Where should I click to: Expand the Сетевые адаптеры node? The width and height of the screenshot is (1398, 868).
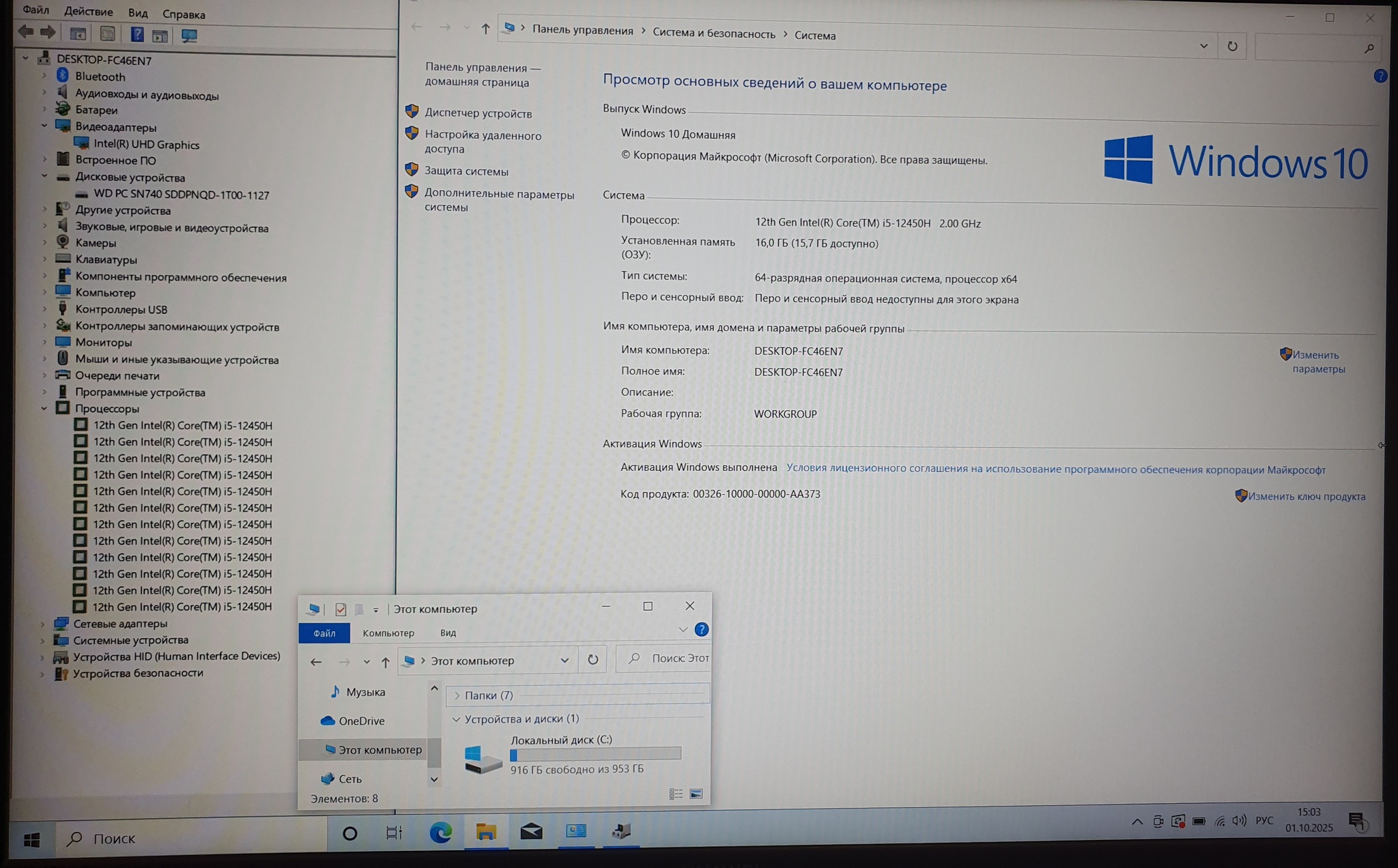(43, 624)
